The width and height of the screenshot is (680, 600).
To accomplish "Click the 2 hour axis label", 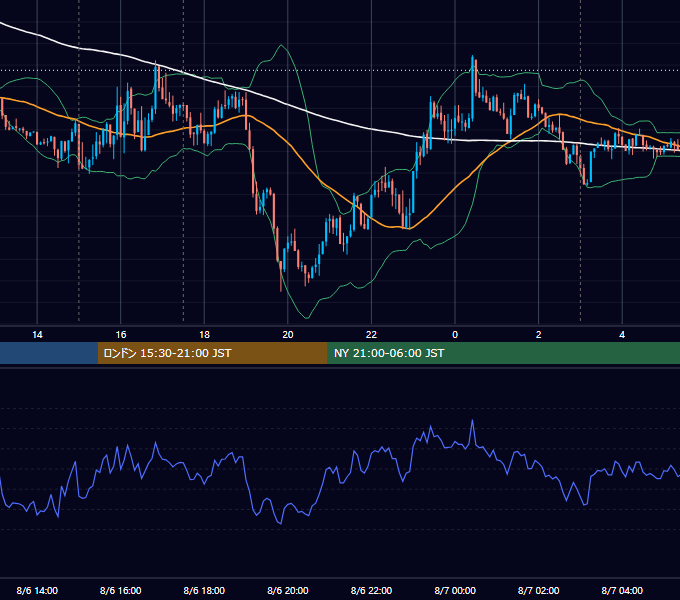I will 539,335.
